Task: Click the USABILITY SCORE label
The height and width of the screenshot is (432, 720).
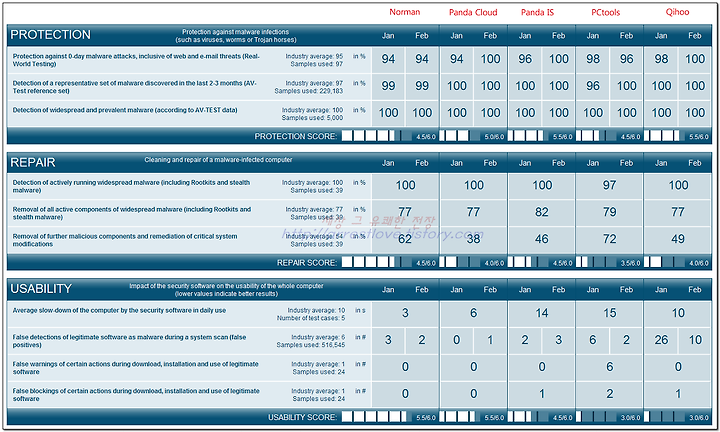Action: point(303,417)
